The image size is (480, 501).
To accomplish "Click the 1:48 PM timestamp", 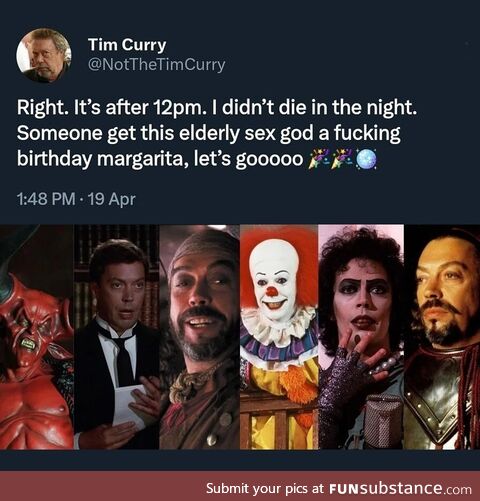I will [46, 199].
